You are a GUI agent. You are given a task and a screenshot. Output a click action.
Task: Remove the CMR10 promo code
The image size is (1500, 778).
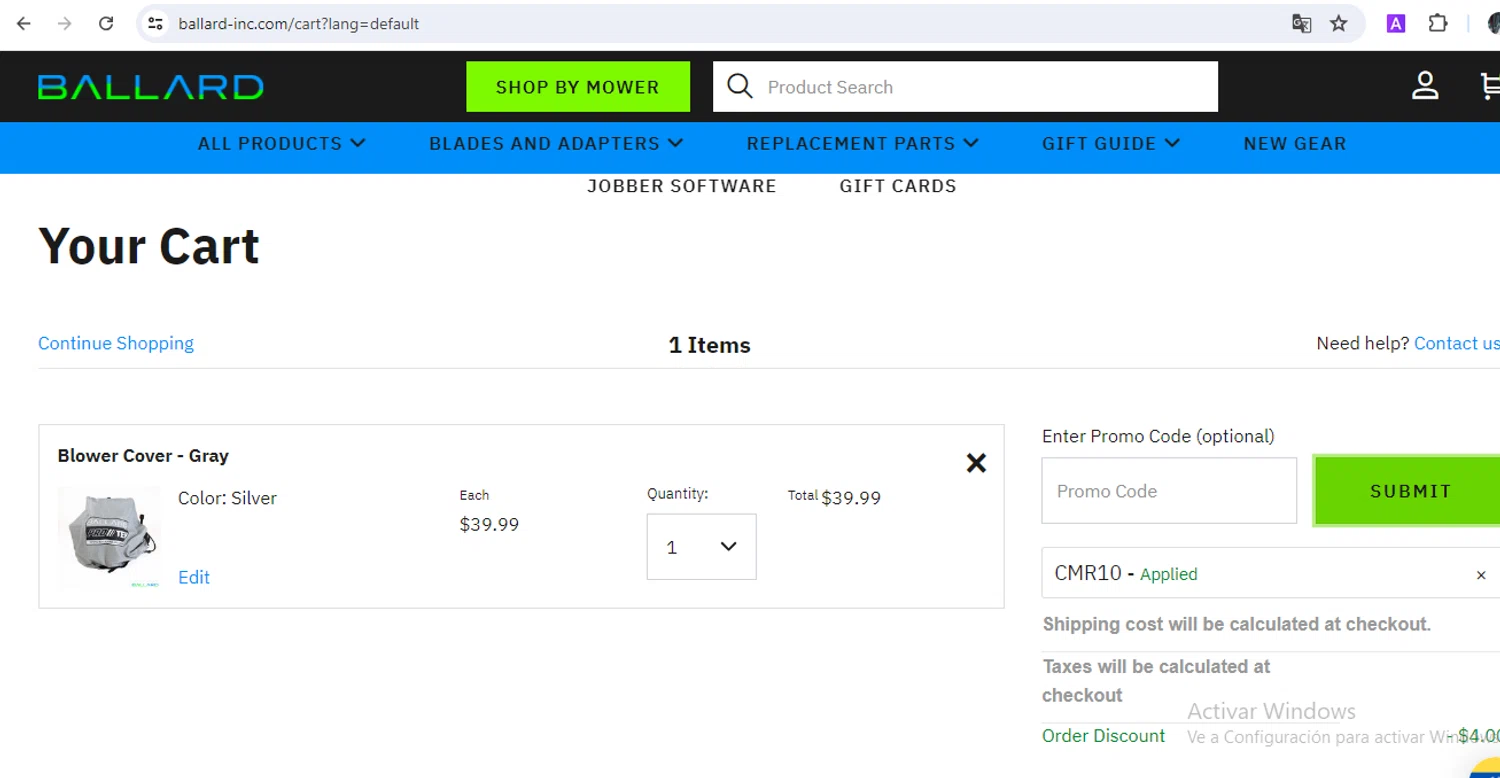coord(1481,575)
